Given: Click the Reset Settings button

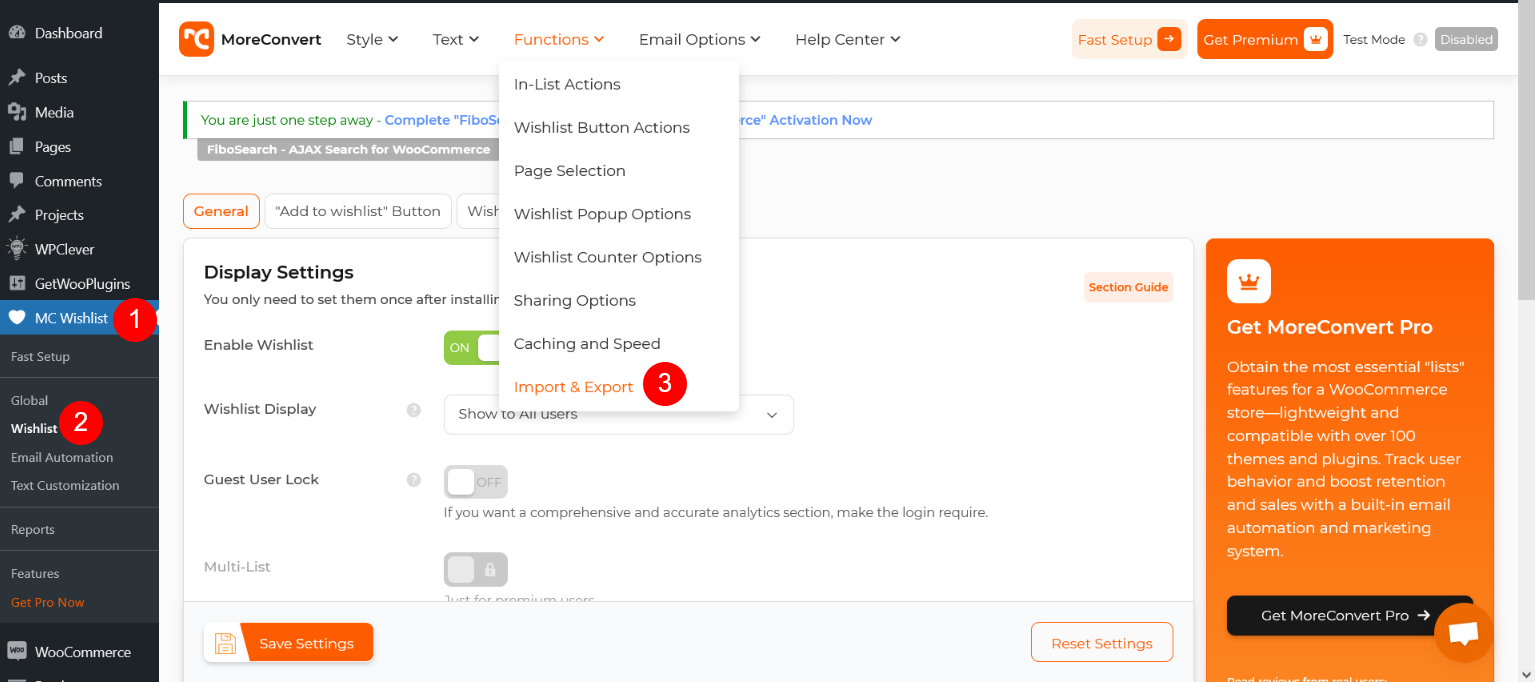Looking at the screenshot, I should (x=1102, y=643).
